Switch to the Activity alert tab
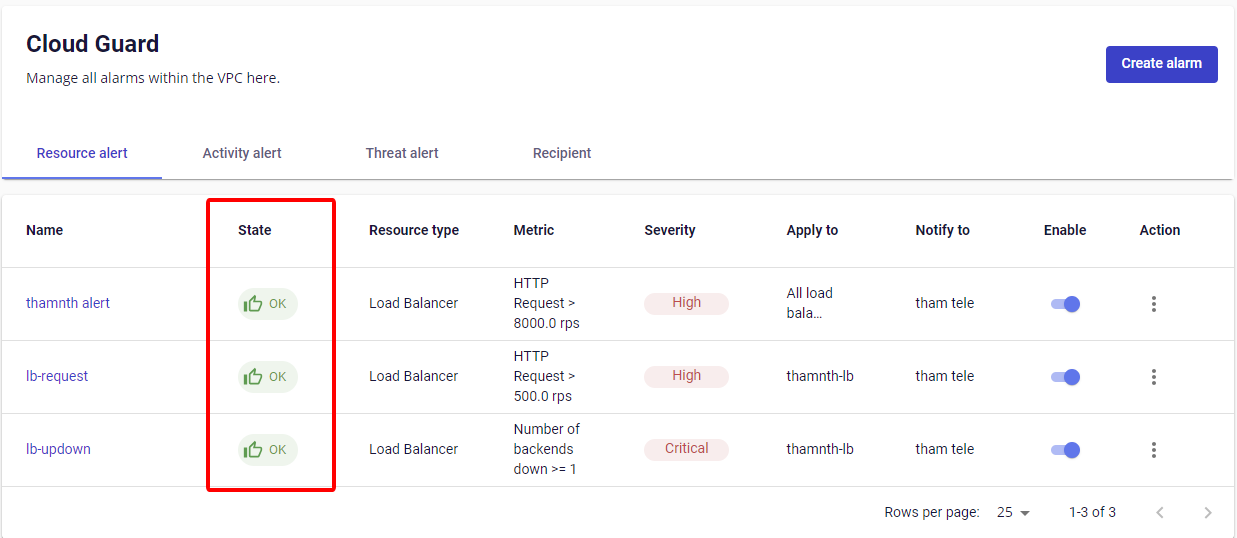This screenshot has height=538, width=1237. [x=242, y=153]
